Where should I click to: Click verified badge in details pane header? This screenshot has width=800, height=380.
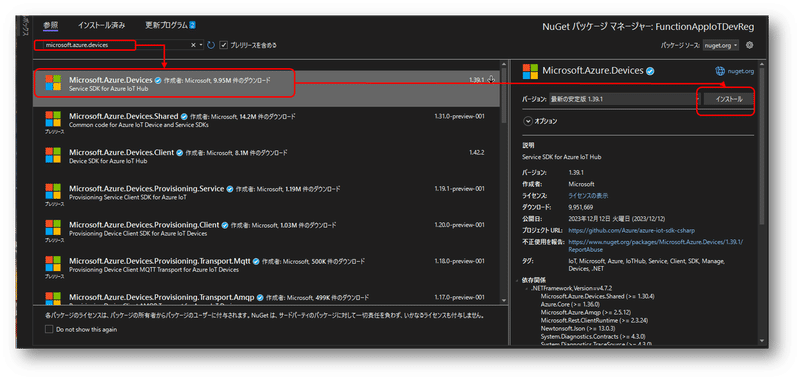(650, 71)
